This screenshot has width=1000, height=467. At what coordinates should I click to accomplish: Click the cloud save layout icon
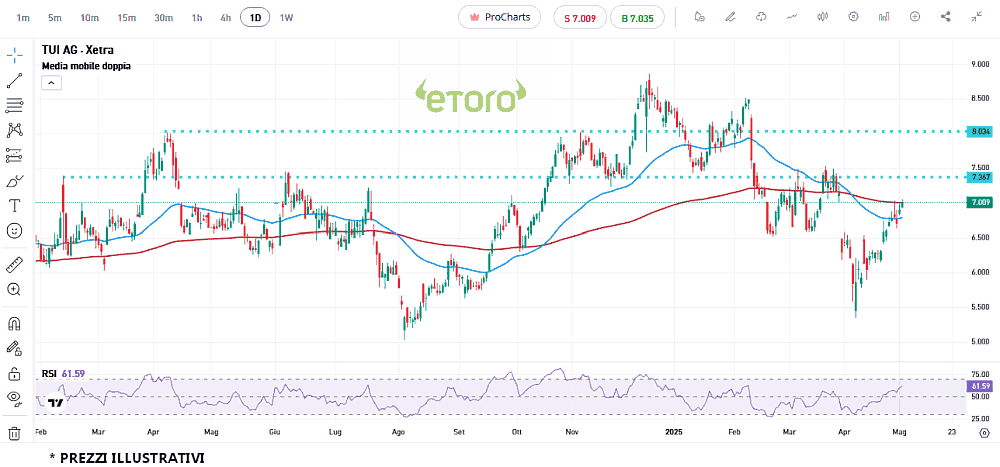point(761,17)
